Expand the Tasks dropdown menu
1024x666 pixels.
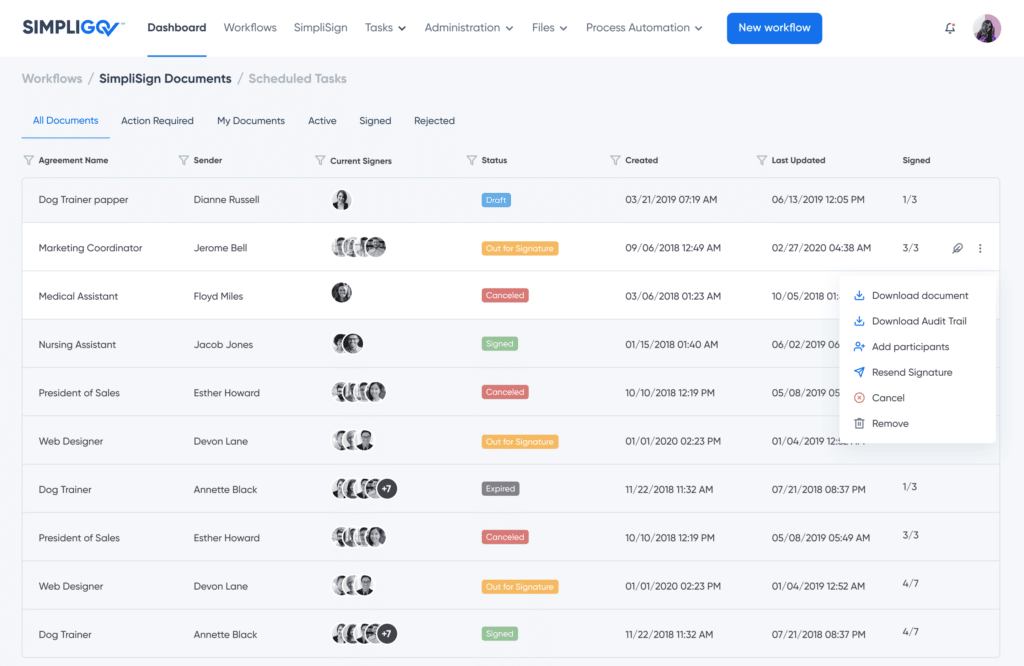(x=385, y=28)
